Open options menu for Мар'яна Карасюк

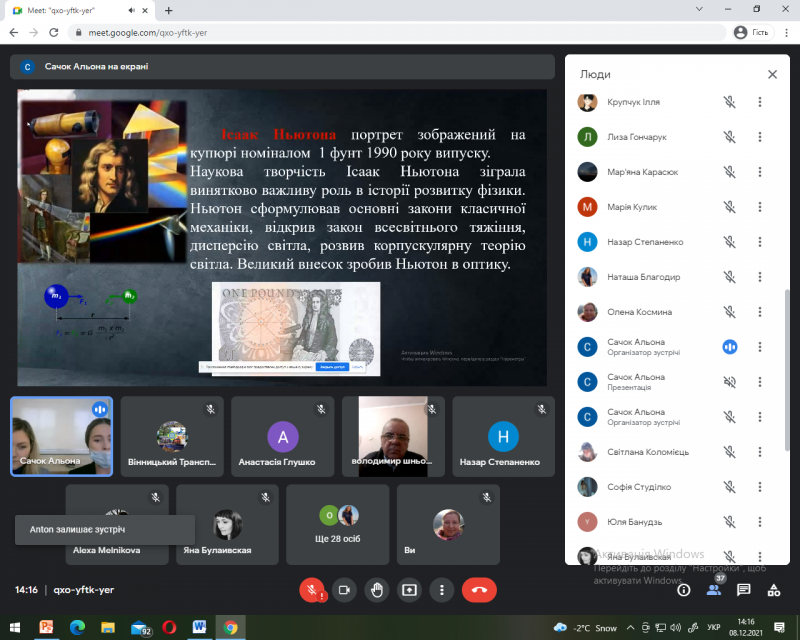point(760,172)
